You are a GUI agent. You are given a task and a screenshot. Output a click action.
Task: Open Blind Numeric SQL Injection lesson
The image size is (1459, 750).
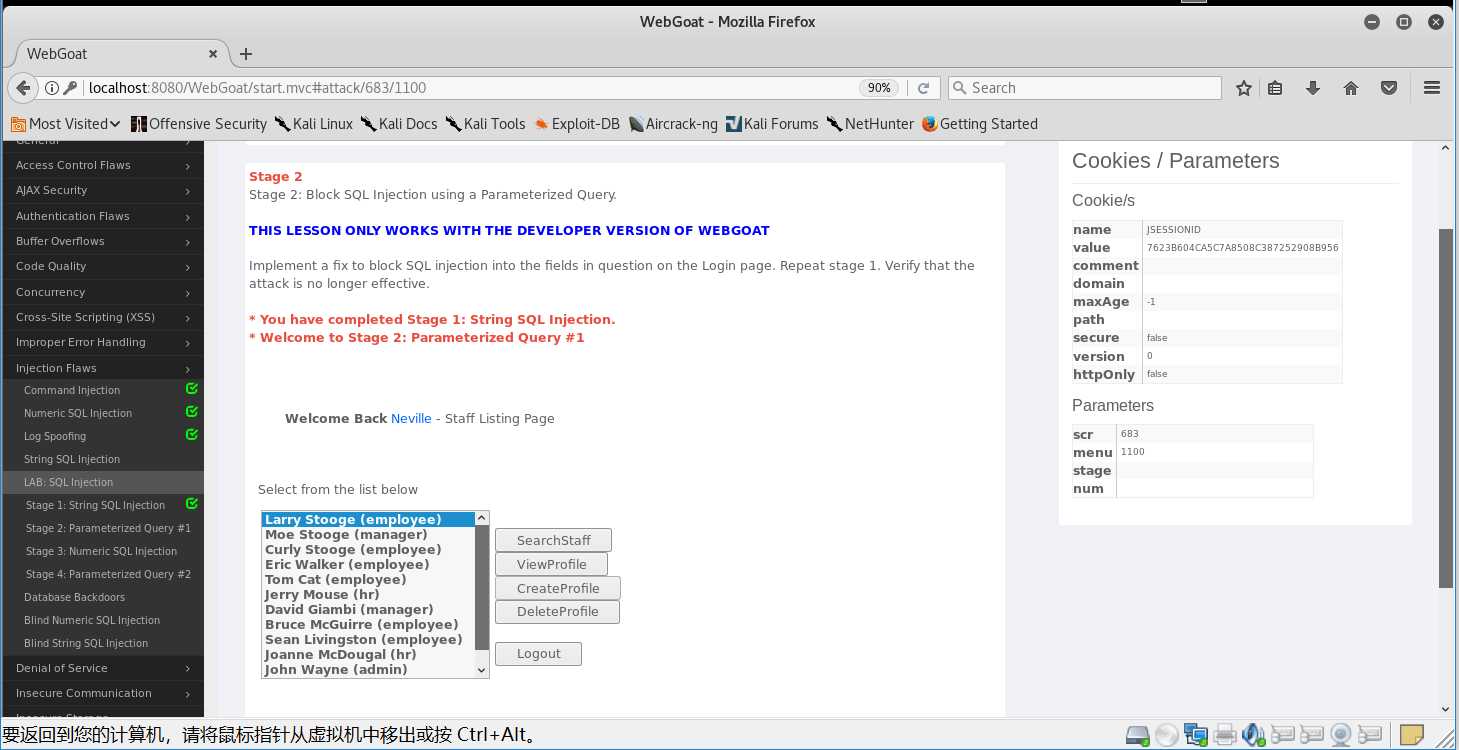point(92,620)
